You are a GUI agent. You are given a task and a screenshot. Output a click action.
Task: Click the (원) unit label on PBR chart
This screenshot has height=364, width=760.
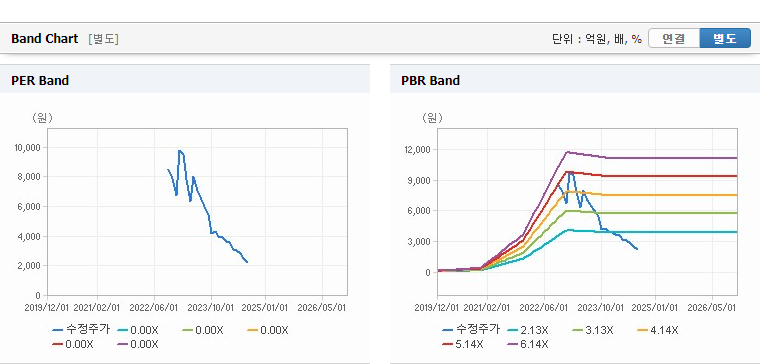click(432, 117)
